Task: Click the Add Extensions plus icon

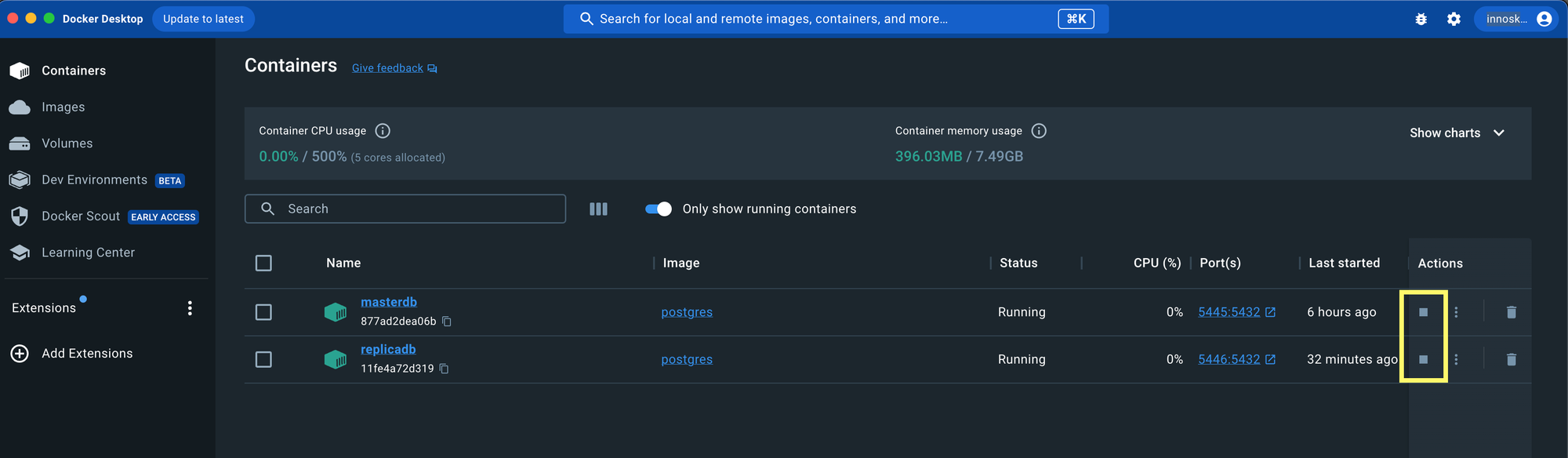Action: (20, 354)
